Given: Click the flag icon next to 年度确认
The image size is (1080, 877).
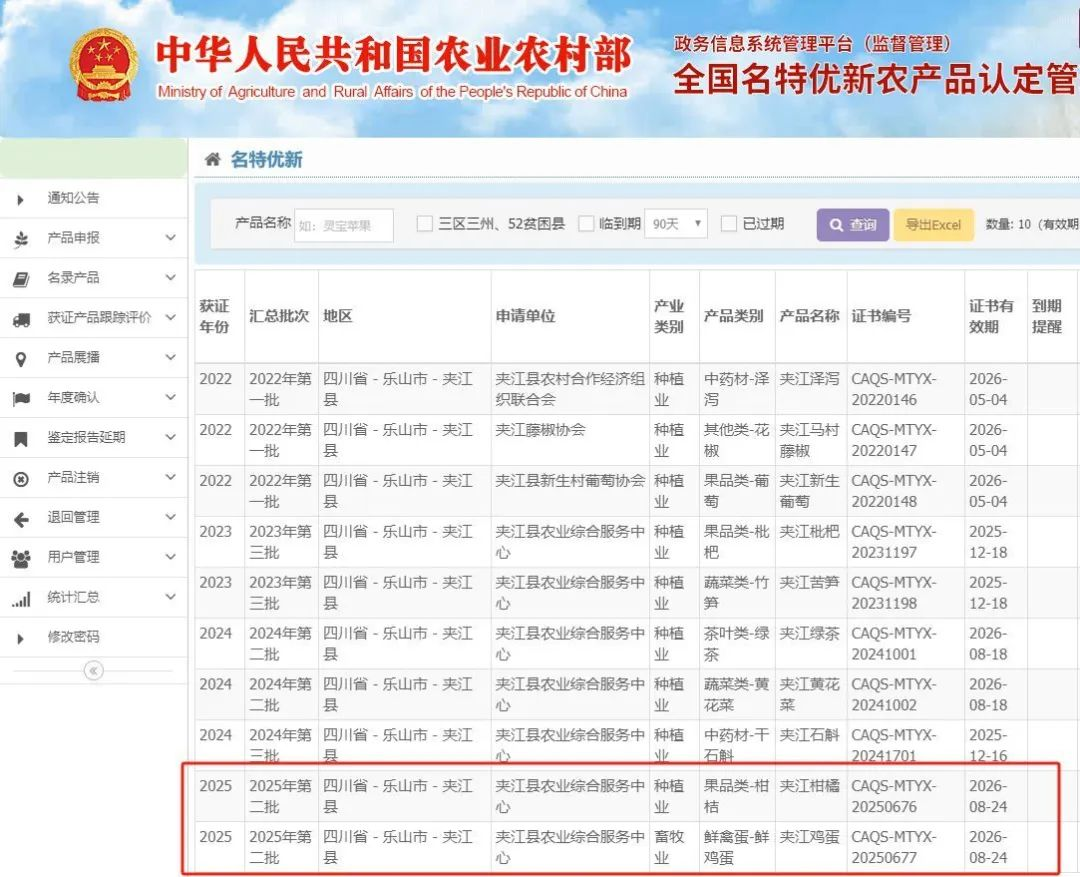Looking at the screenshot, I should (22, 399).
